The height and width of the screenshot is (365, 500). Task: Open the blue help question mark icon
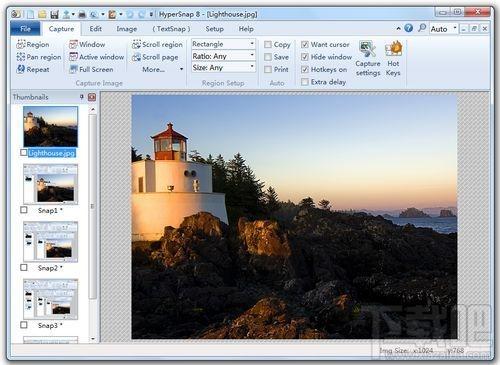point(409,28)
